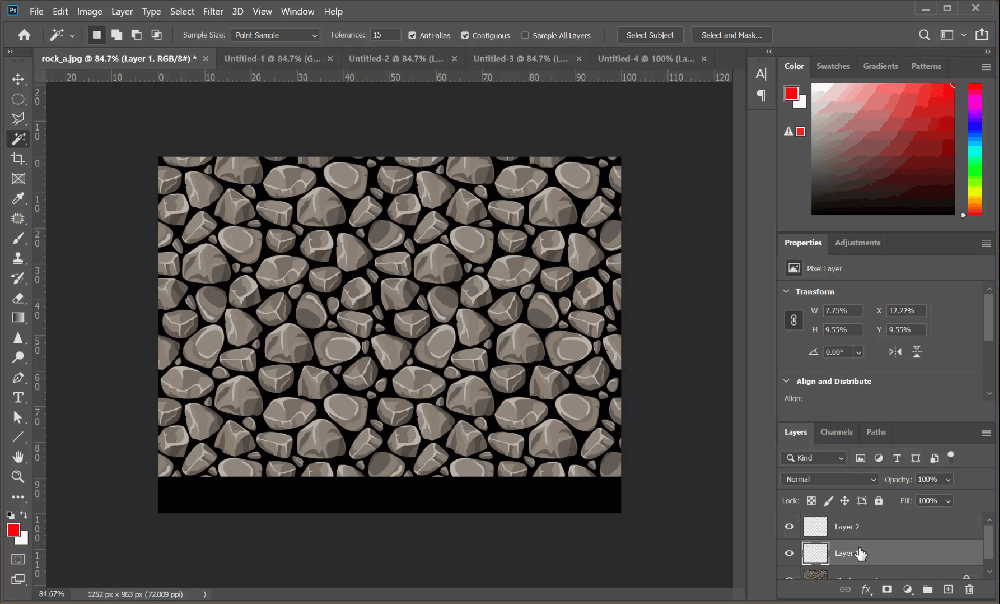Adjust the vertical hue slider strip
Viewport: 1000px width, 604px height.
tap(974, 147)
